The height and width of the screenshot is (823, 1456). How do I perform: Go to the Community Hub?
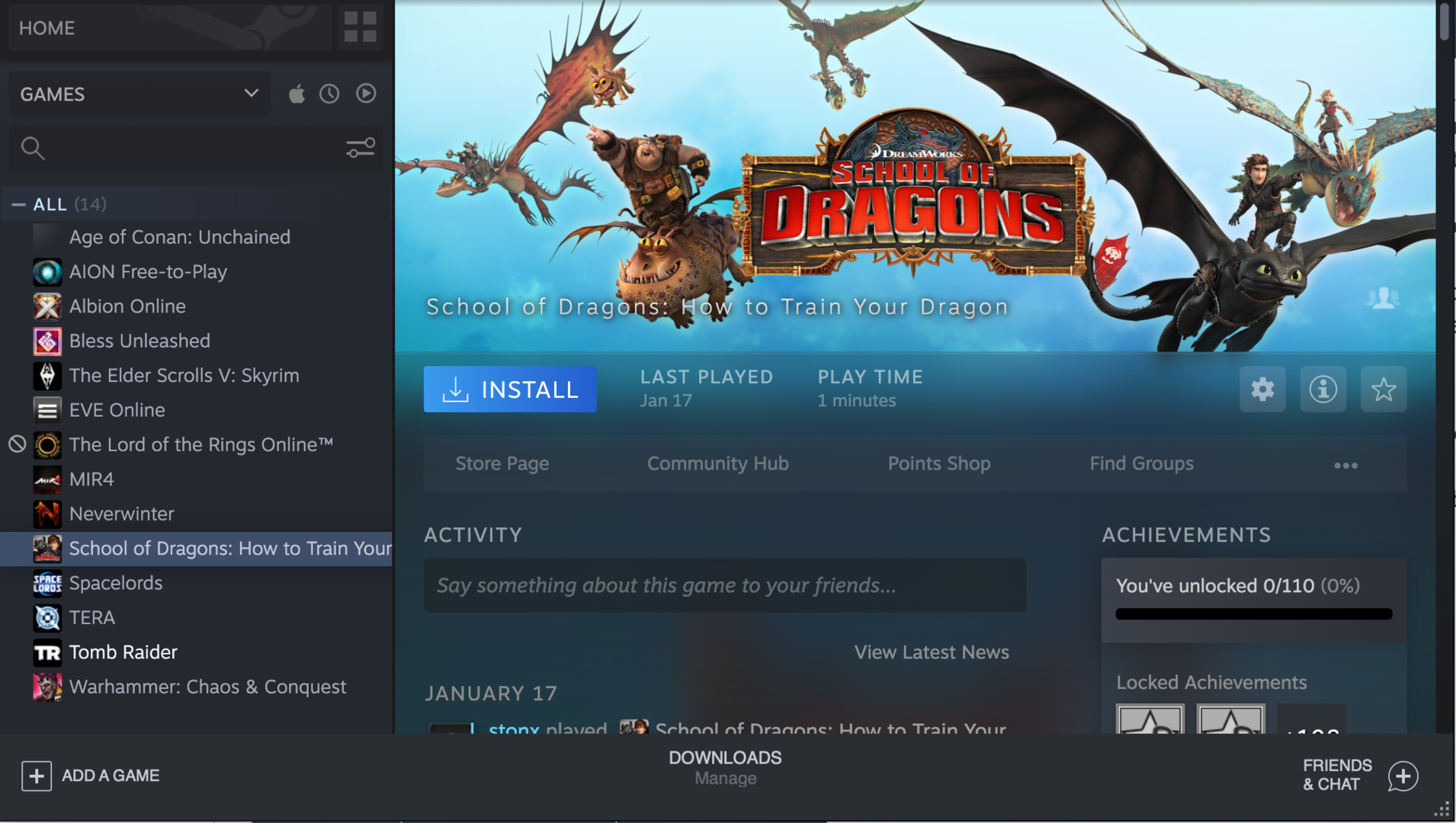(718, 463)
